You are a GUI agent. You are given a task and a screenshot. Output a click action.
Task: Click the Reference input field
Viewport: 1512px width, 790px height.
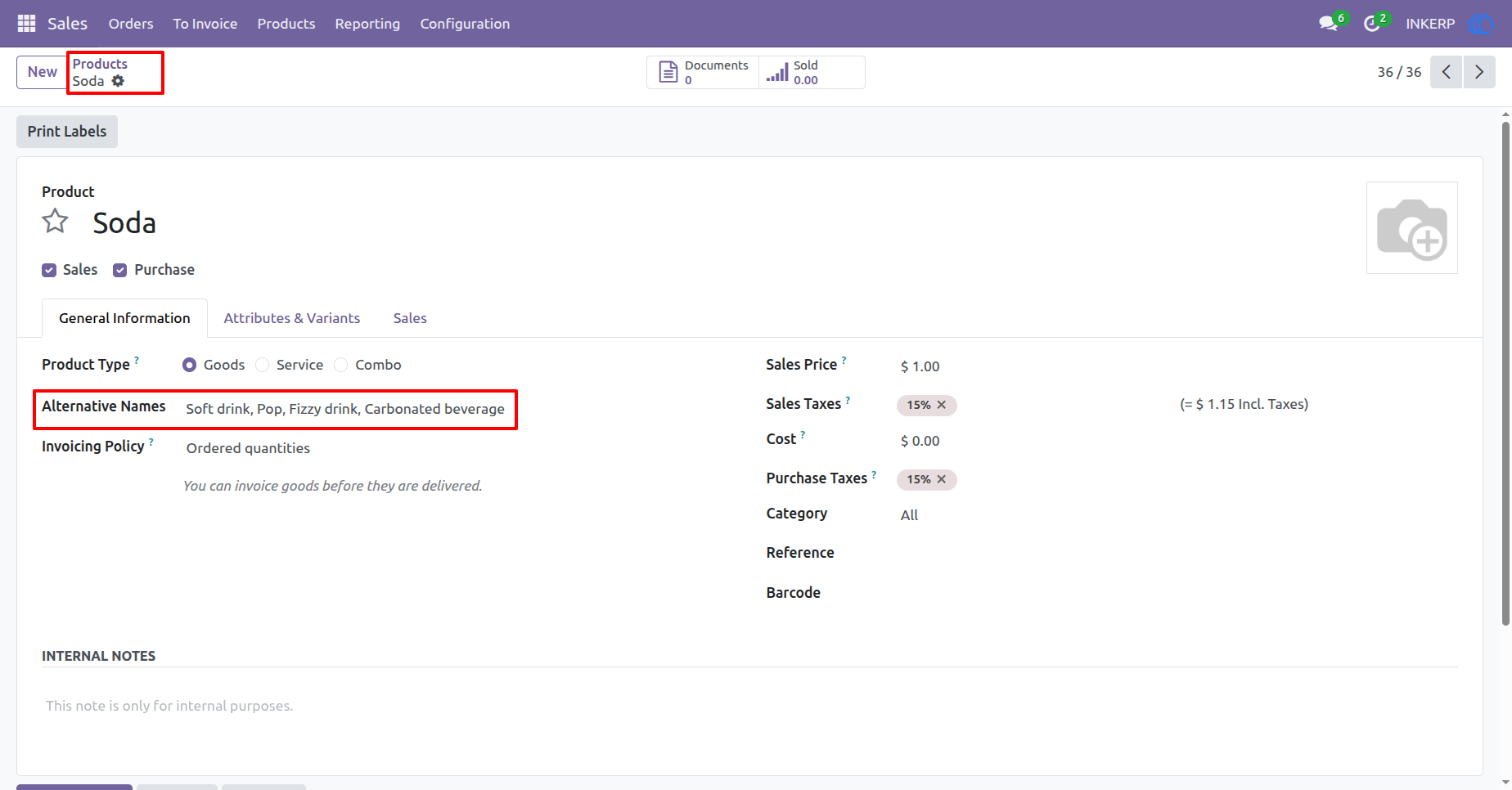pyautogui.click(x=1178, y=553)
